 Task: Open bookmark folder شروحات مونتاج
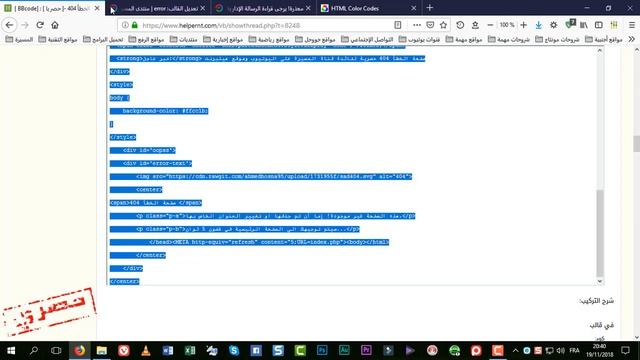pos(557,39)
